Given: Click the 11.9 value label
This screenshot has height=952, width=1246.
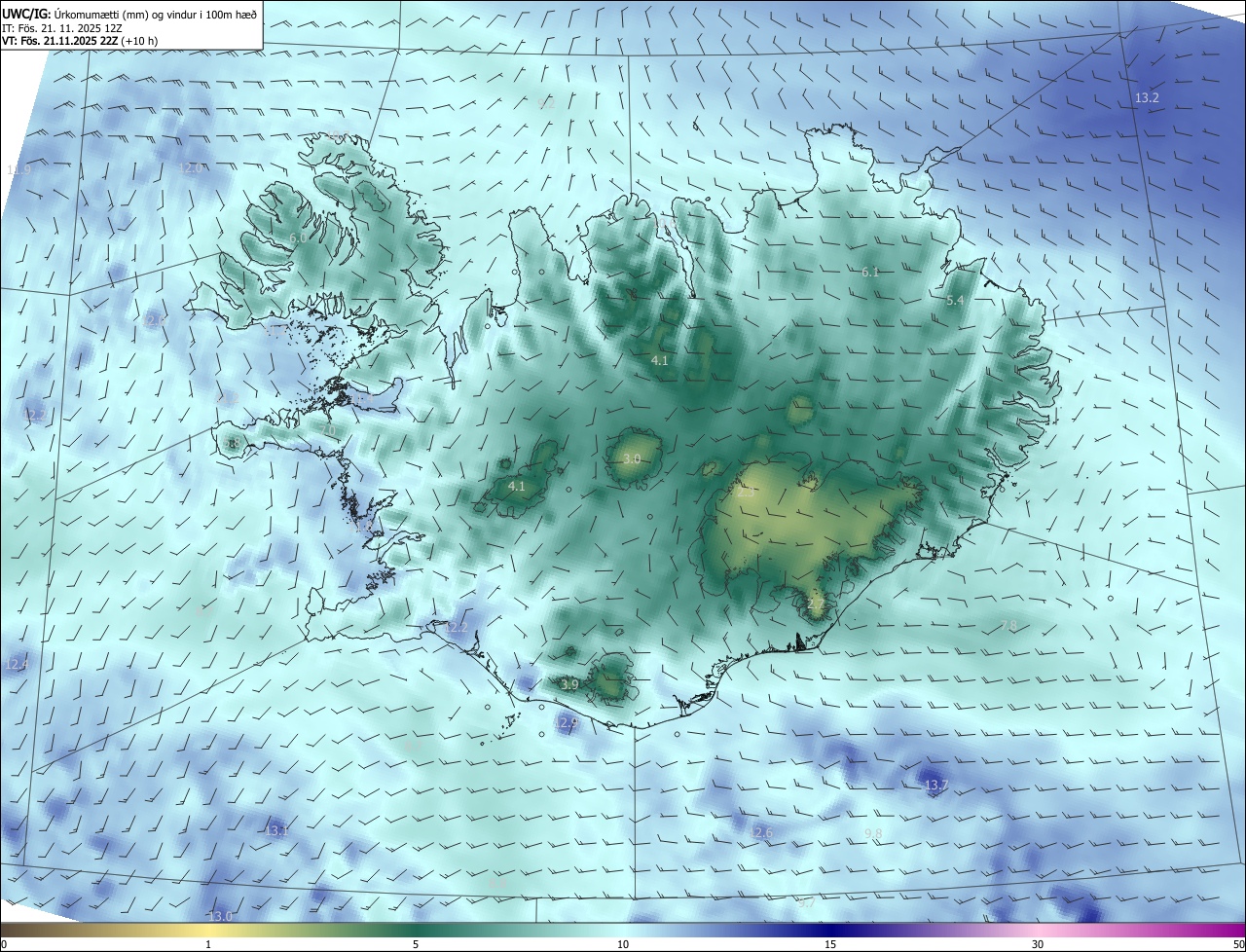Looking at the screenshot, I should click(x=18, y=169).
